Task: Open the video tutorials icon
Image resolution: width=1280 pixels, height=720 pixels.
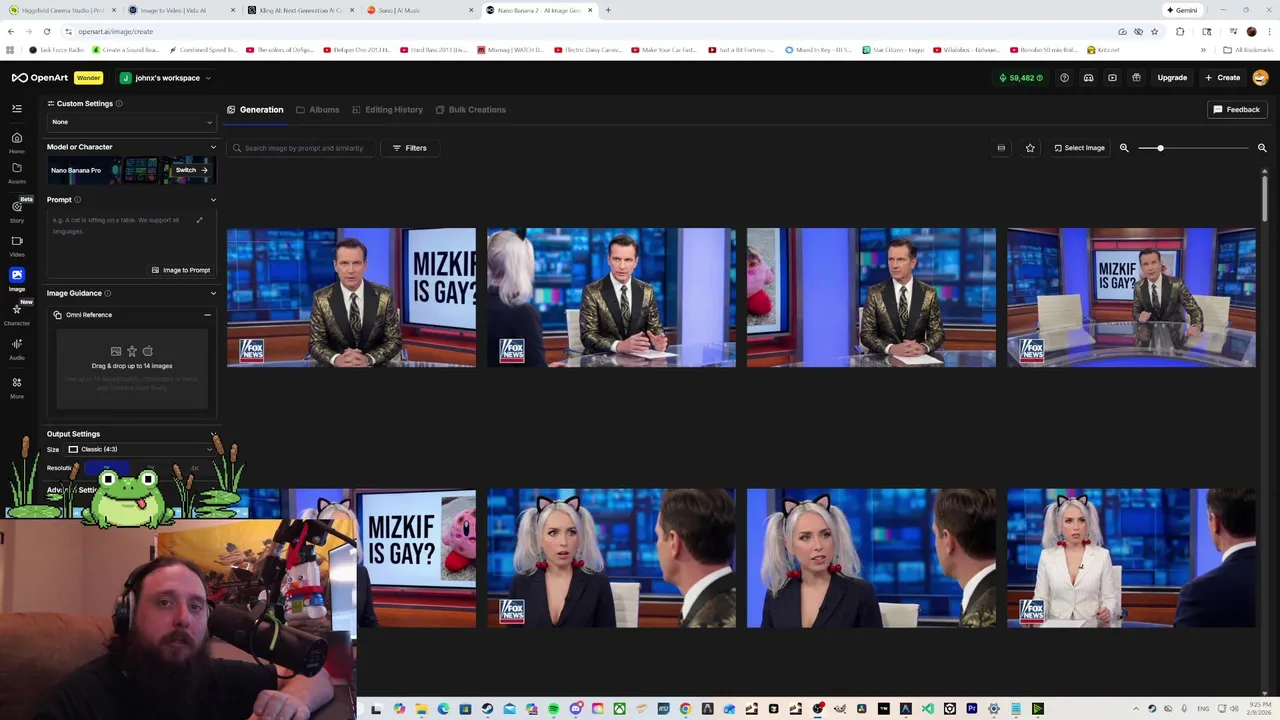Action: pyautogui.click(x=1112, y=78)
